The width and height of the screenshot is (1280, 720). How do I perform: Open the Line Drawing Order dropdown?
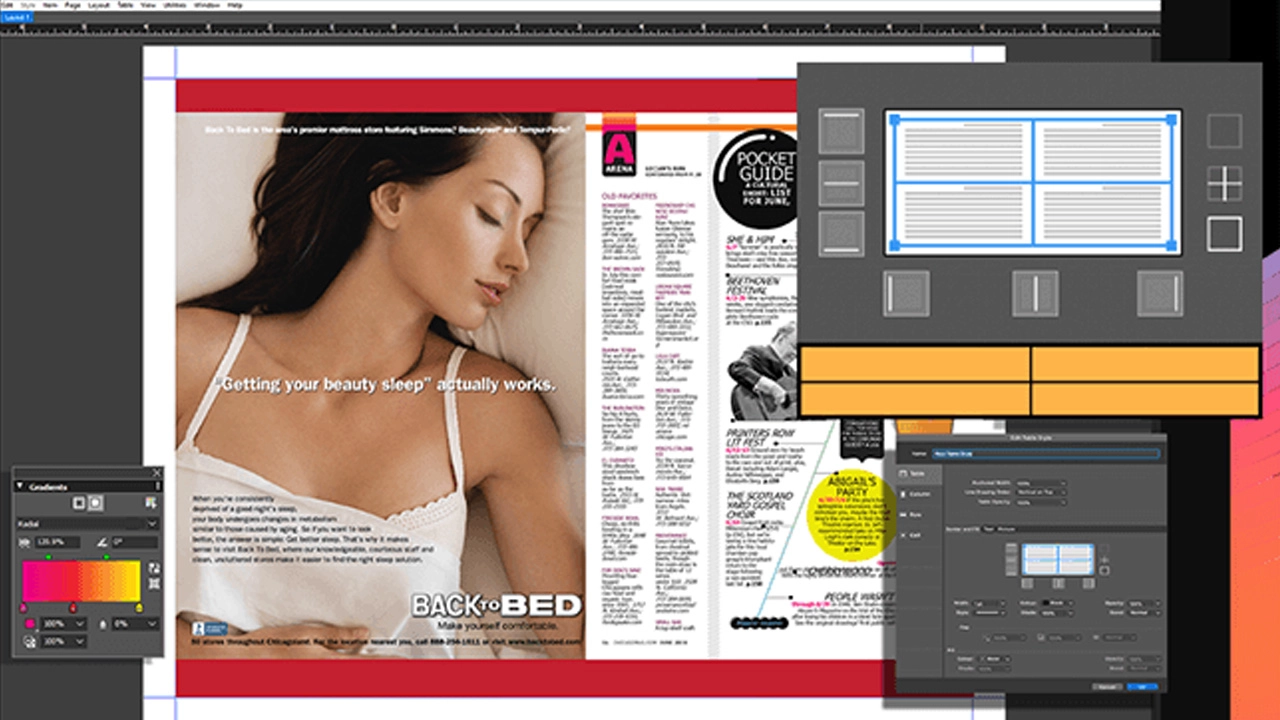point(1041,492)
